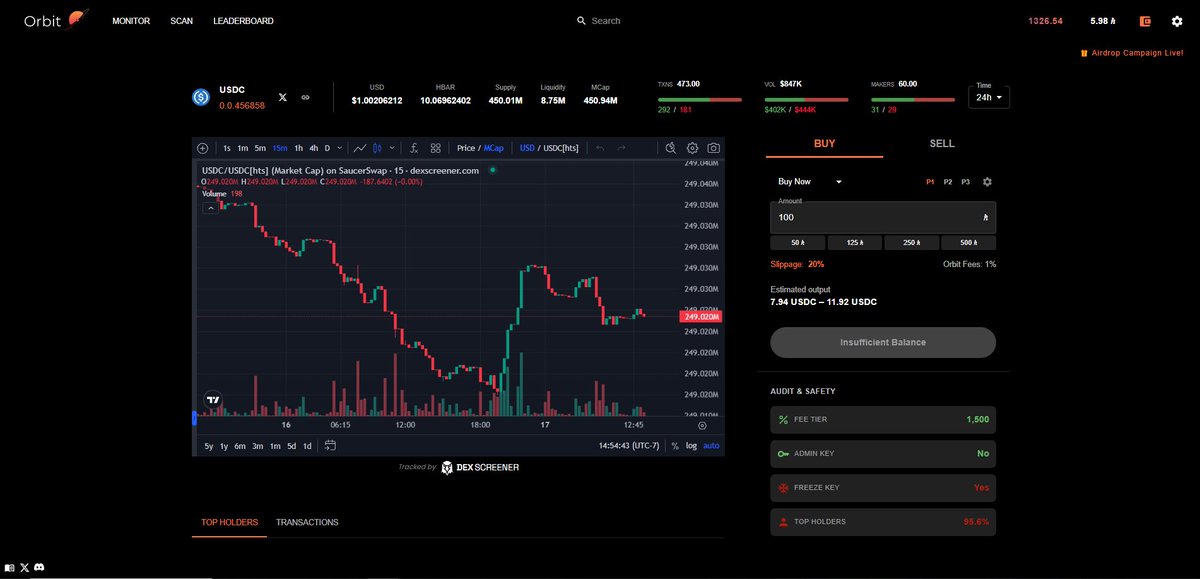Expand the Time 24h dropdown
The height and width of the screenshot is (579, 1200).
click(x=990, y=97)
